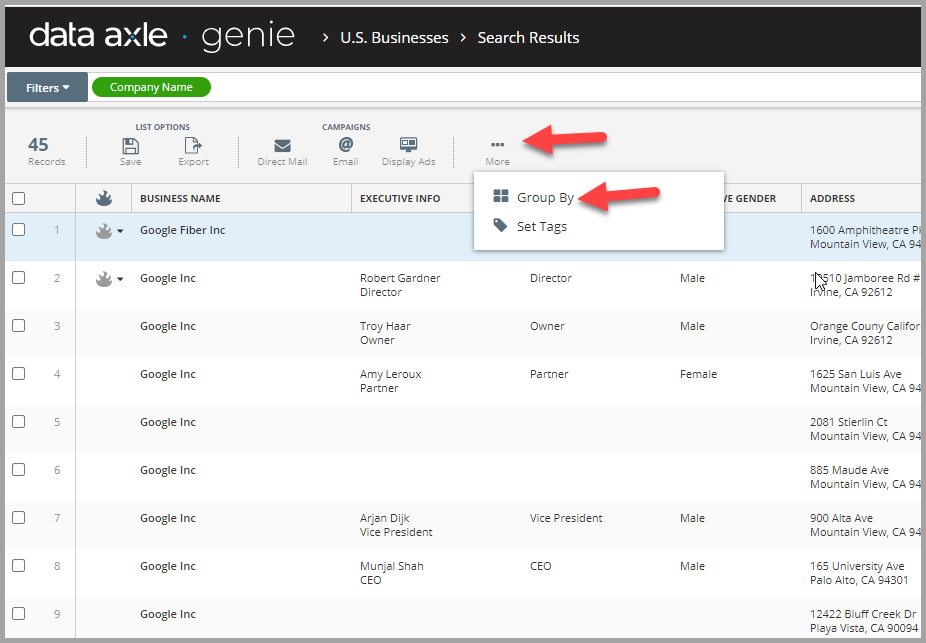The width and height of the screenshot is (926, 643).
Task: Start a Direct Mail campaign
Action: tap(282, 150)
